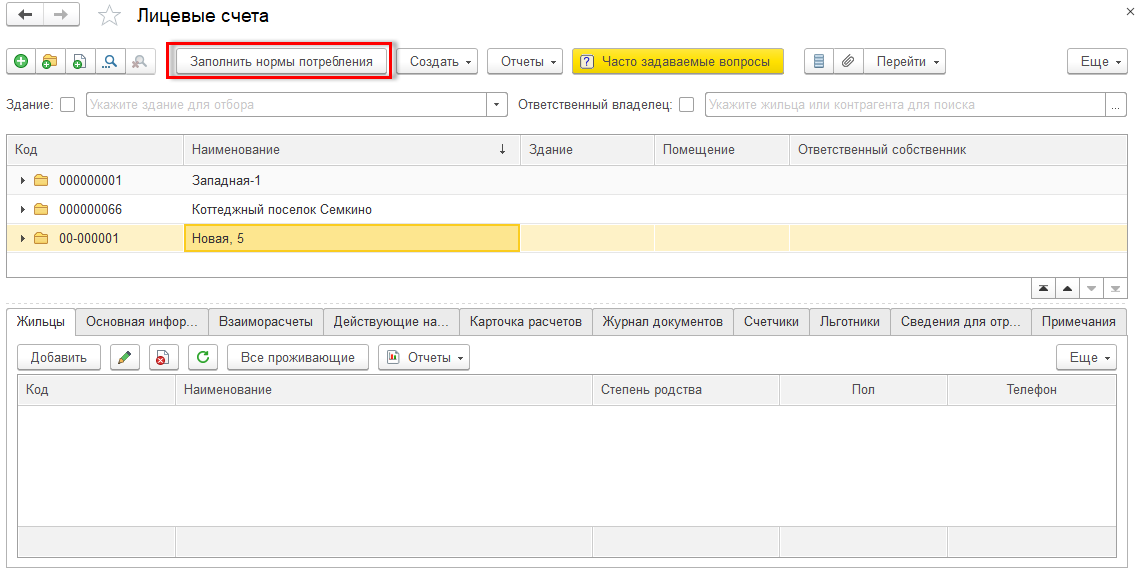Open the Создать dropdown menu
This screenshot has width=1139, height=572.
pos(439,62)
